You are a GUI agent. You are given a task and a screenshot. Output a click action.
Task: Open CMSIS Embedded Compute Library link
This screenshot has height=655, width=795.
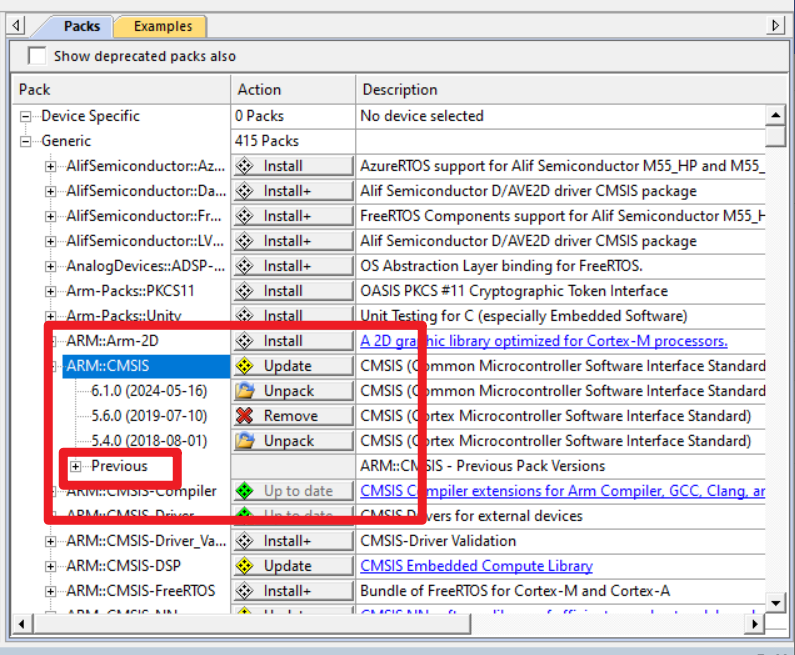point(476,566)
